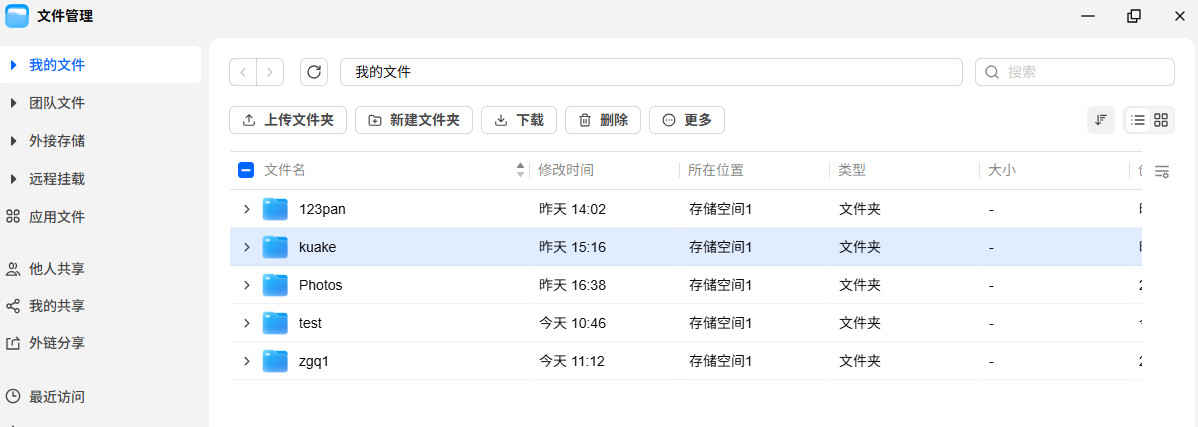1198x427 pixels.
Task: Open the 更多 actions menu
Action: tap(687, 120)
